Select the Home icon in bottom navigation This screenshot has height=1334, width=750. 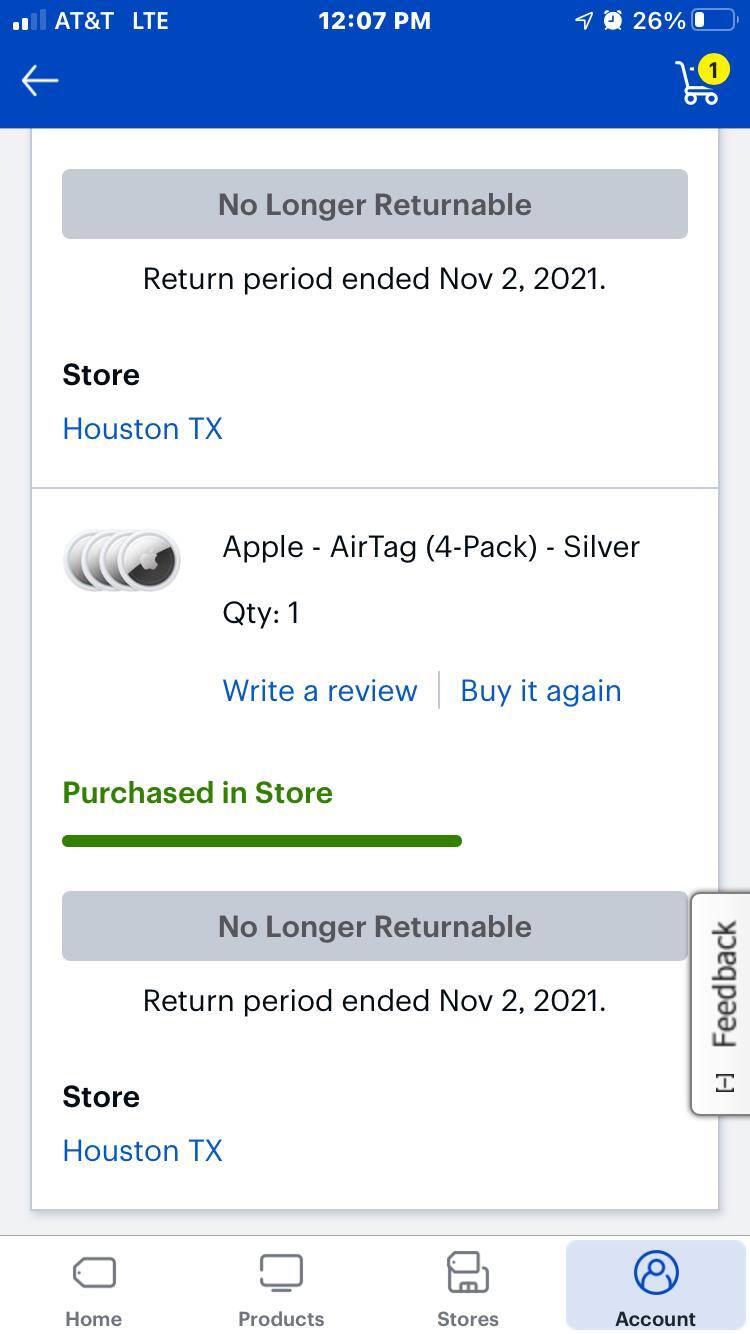coord(93,1271)
